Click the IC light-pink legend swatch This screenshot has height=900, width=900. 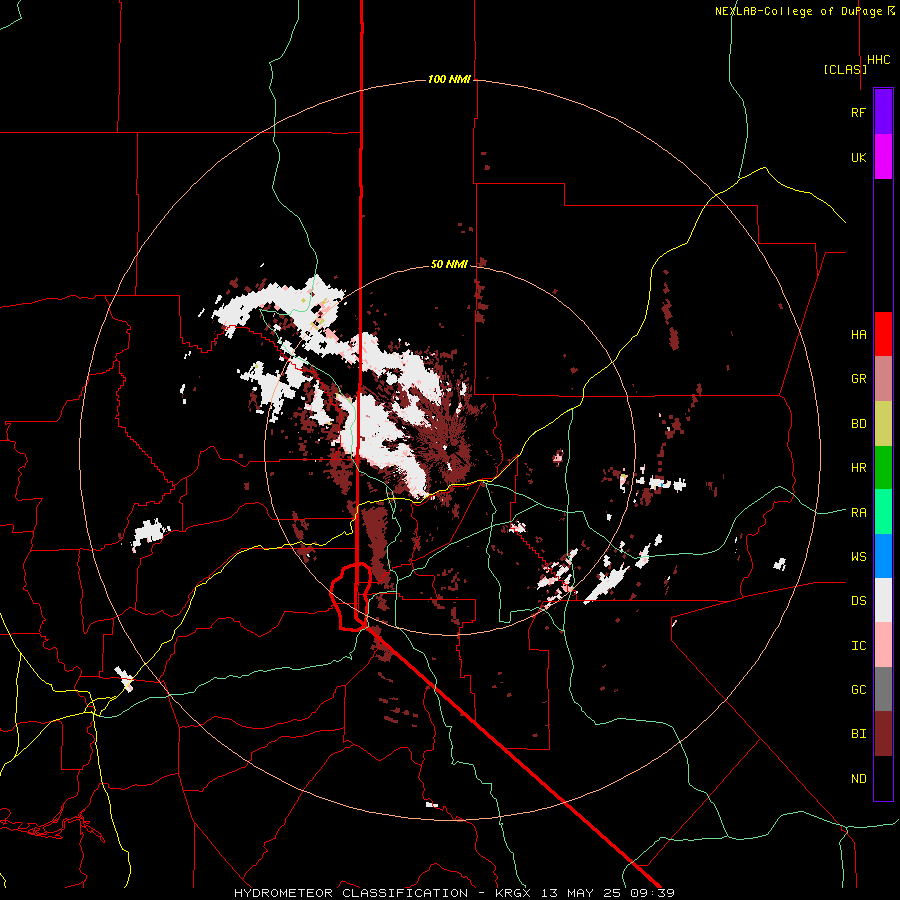883,645
